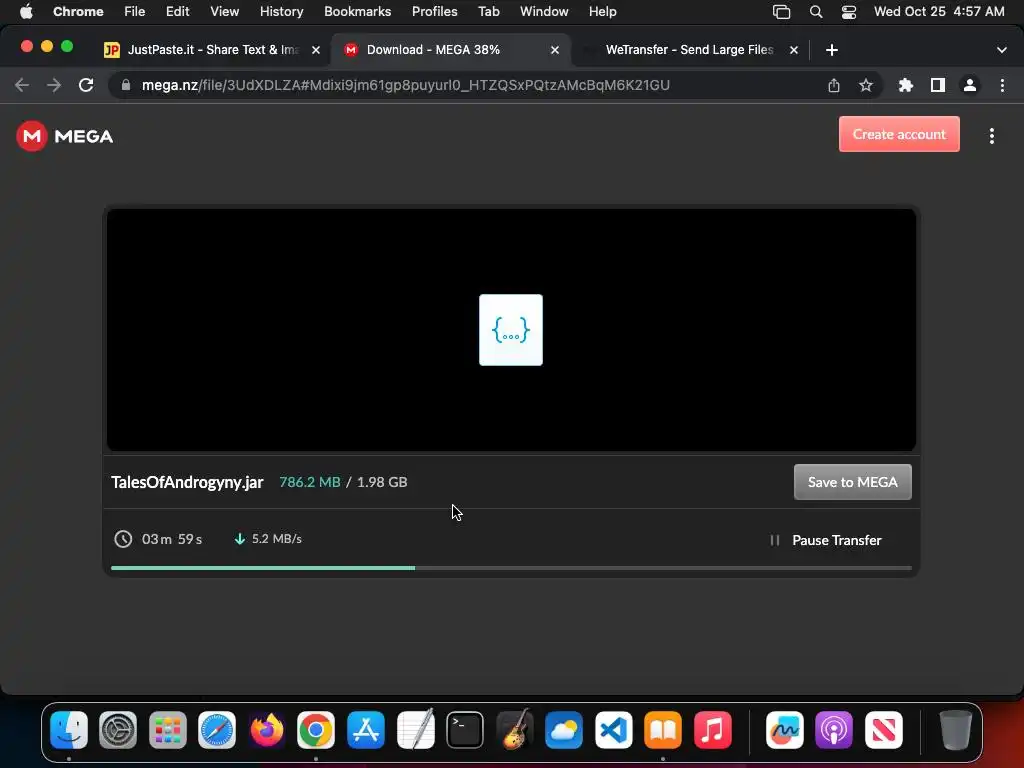This screenshot has height=768, width=1024.
Task: Open Trash from the dock
Action: tap(955, 729)
